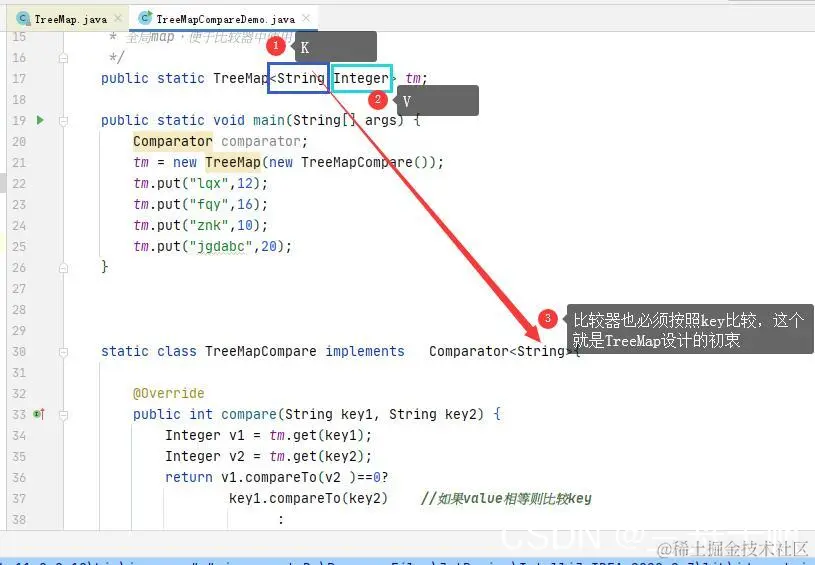815x565 pixels.
Task: Click line number 36 in the gutter
Action: click(x=19, y=478)
